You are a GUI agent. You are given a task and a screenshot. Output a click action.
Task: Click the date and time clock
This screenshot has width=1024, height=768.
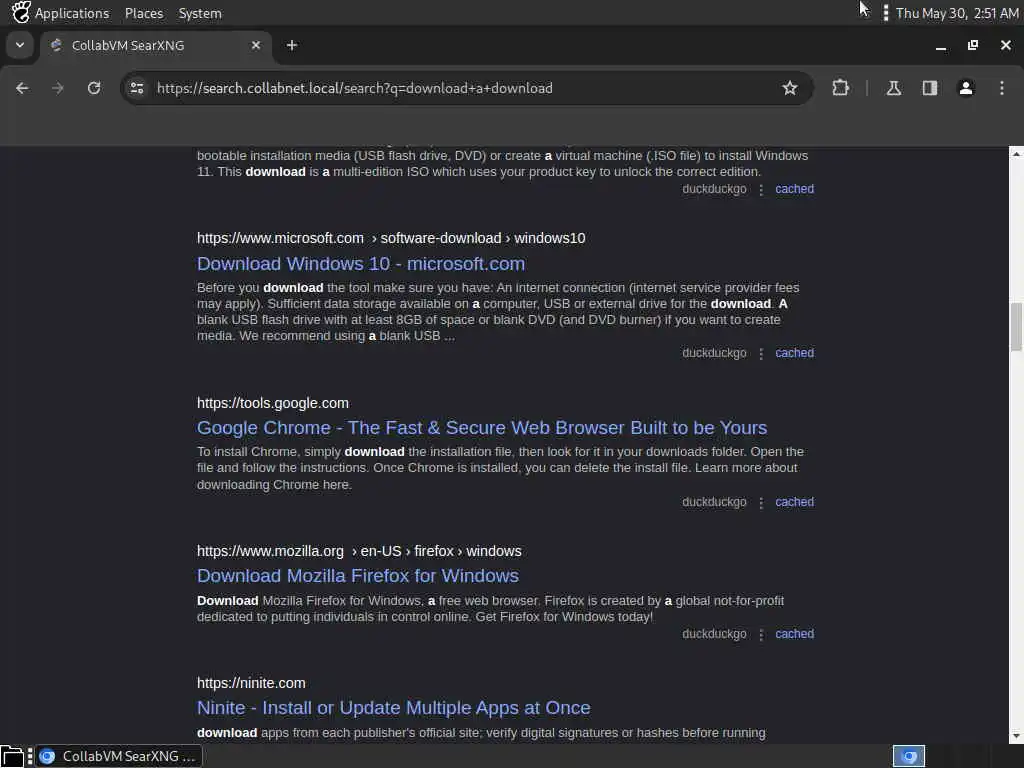click(957, 13)
